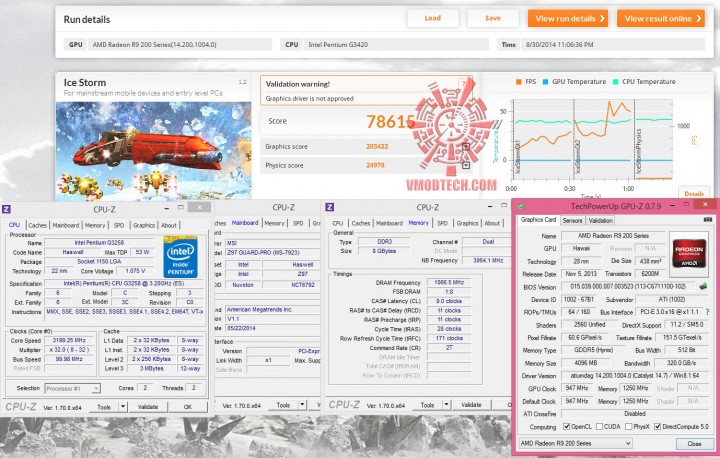The image size is (720, 458).
Task: Click the GPU-Z title bar app icon
Action: [521, 206]
